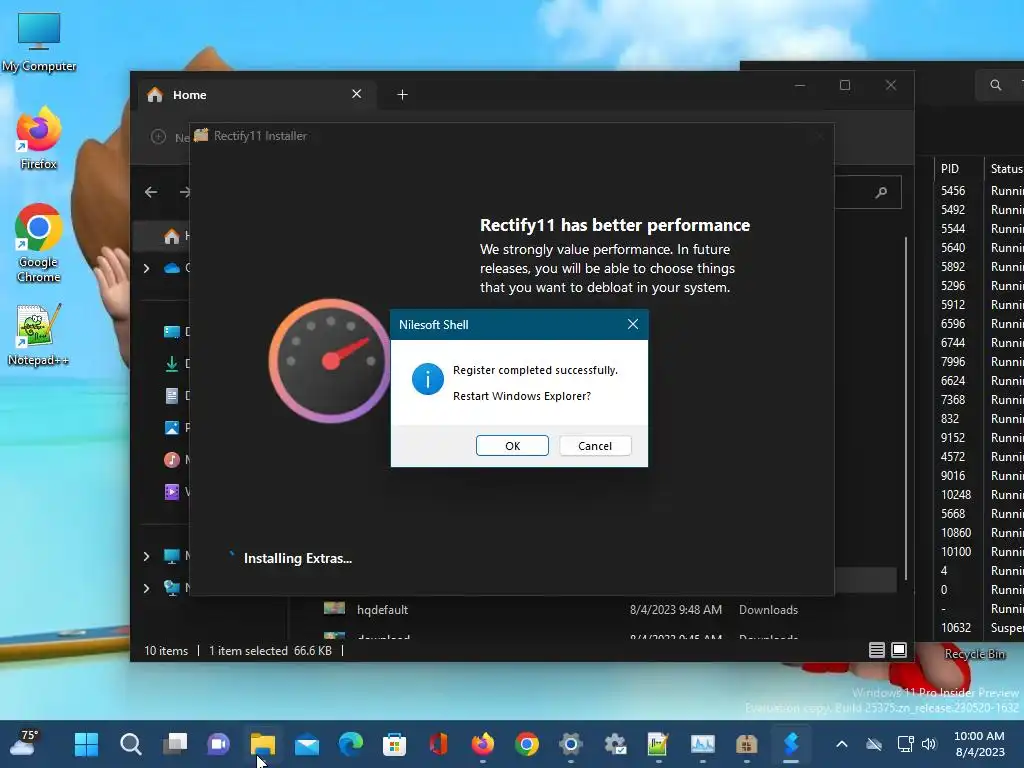The width and height of the screenshot is (1024, 768).
Task: Show hidden system tray icons
Action: 842,744
